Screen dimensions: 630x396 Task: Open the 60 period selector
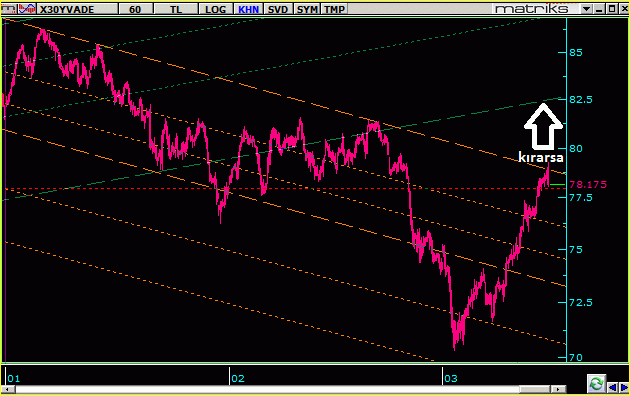(135, 9)
